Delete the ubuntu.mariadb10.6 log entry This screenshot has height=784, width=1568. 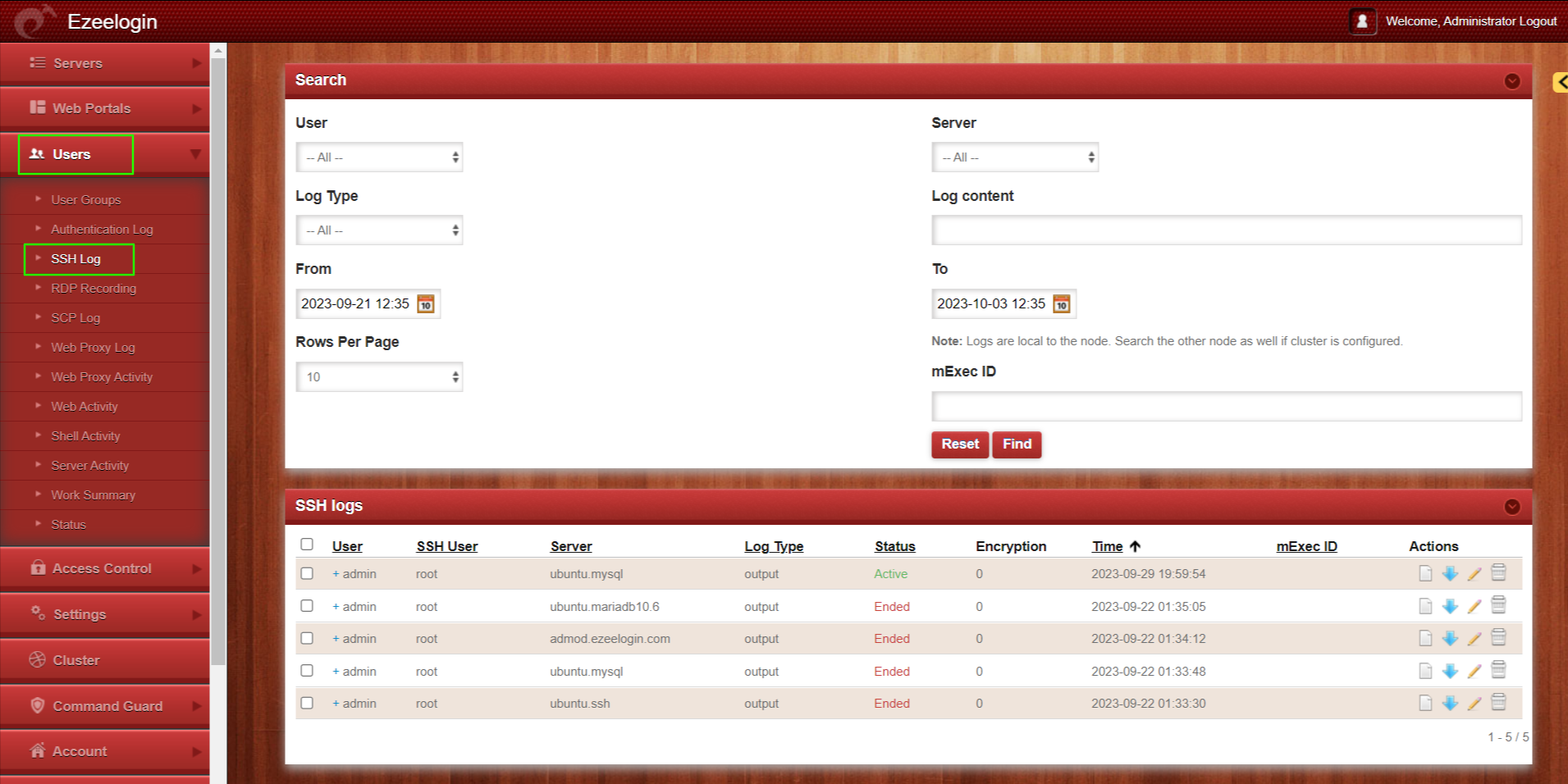tap(1498, 605)
